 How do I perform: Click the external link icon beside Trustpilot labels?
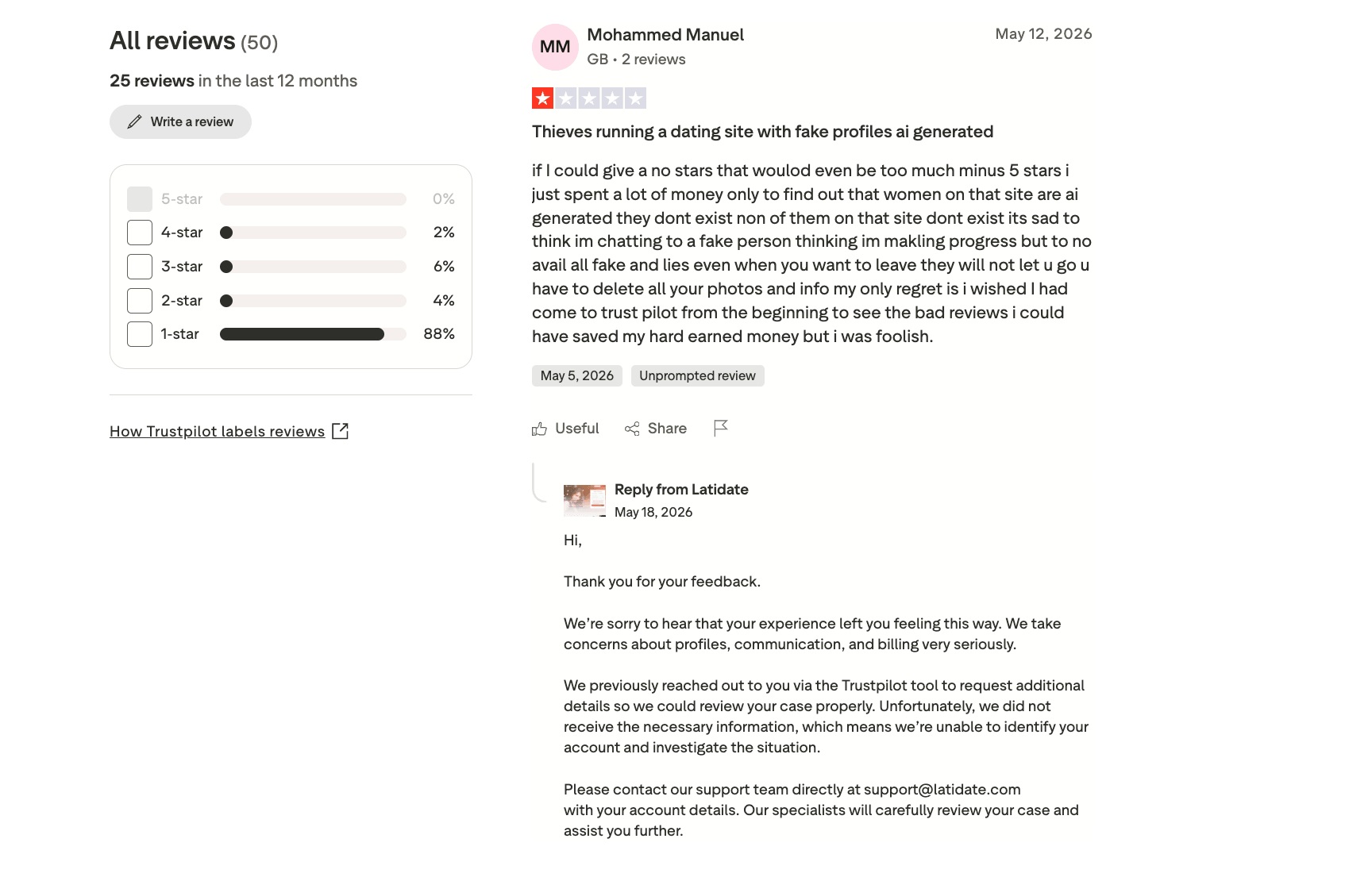coord(340,431)
